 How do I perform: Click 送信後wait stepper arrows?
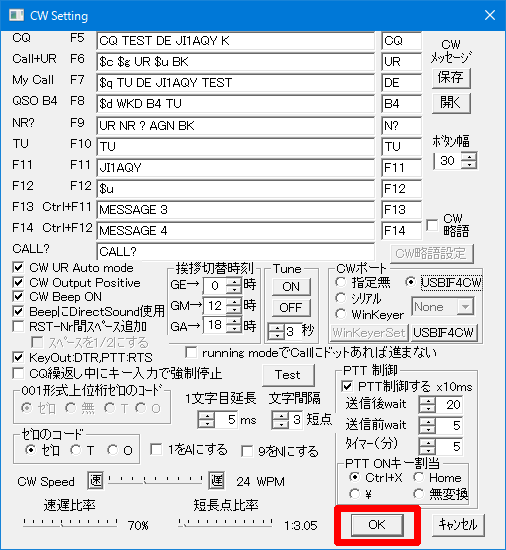(427, 405)
